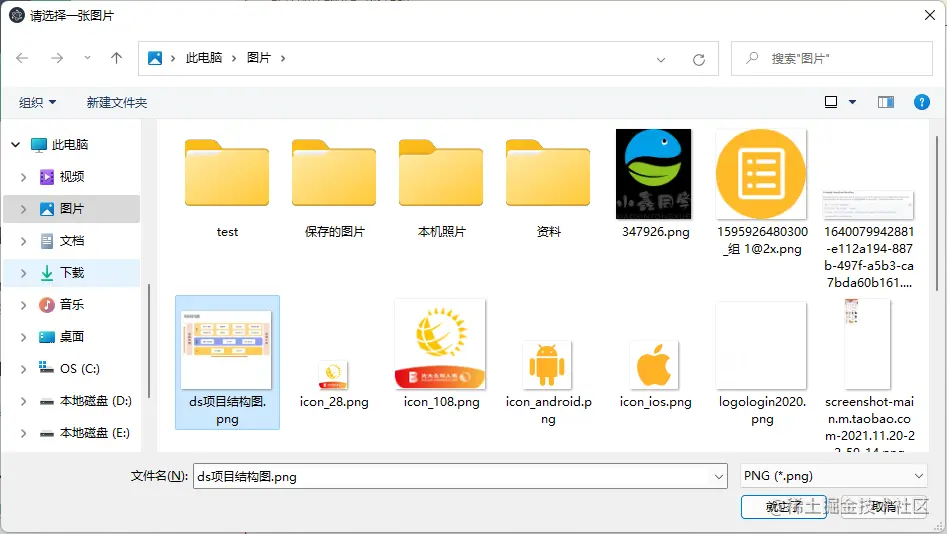The width and height of the screenshot is (947, 534).
Task: Select 1595926480300_组 1@2x.png file
Action: tap(762, 193)
